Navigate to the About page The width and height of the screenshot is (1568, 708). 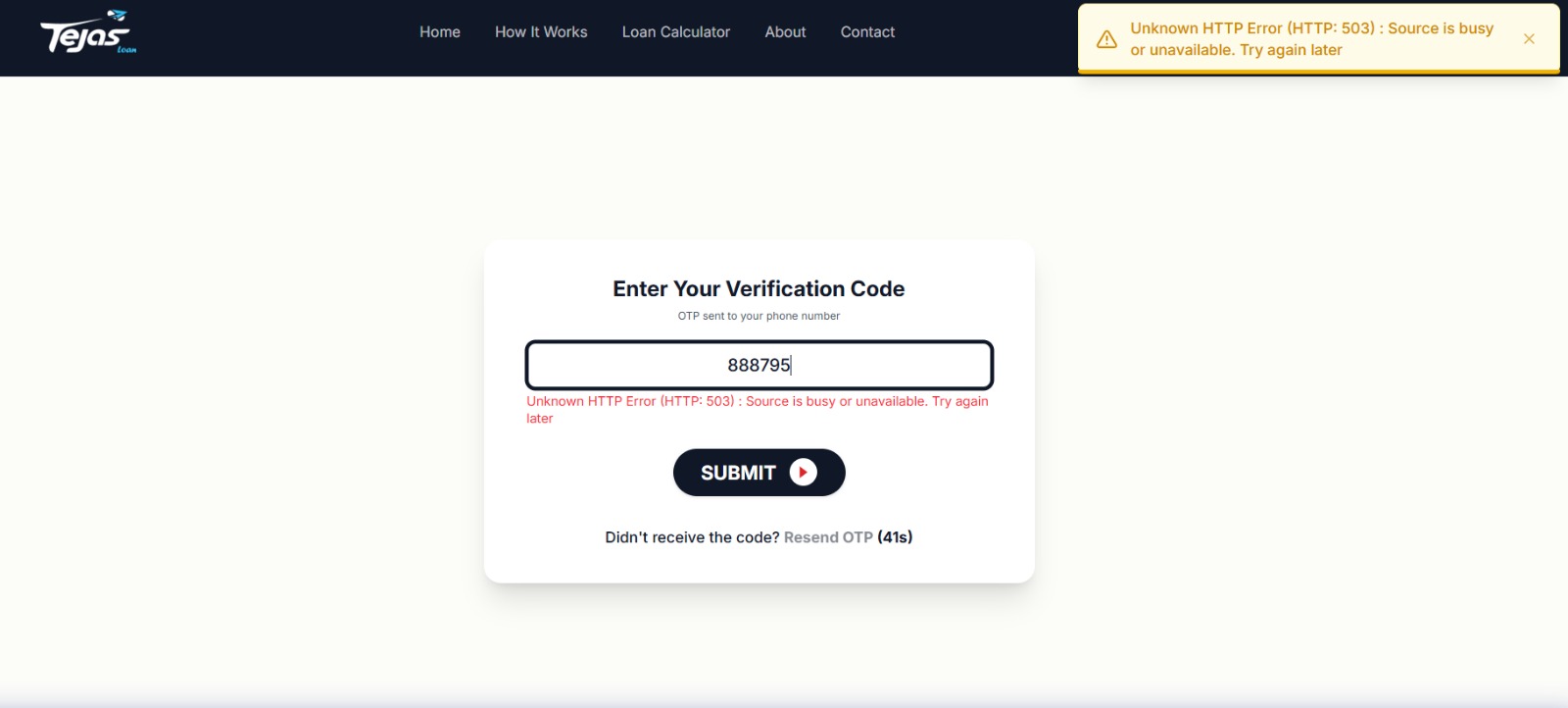pyautogui.click(x=785, y=32)
